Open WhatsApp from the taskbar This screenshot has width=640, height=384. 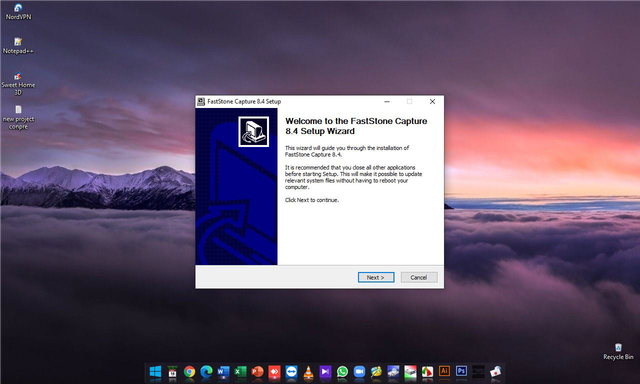[342, 372]
